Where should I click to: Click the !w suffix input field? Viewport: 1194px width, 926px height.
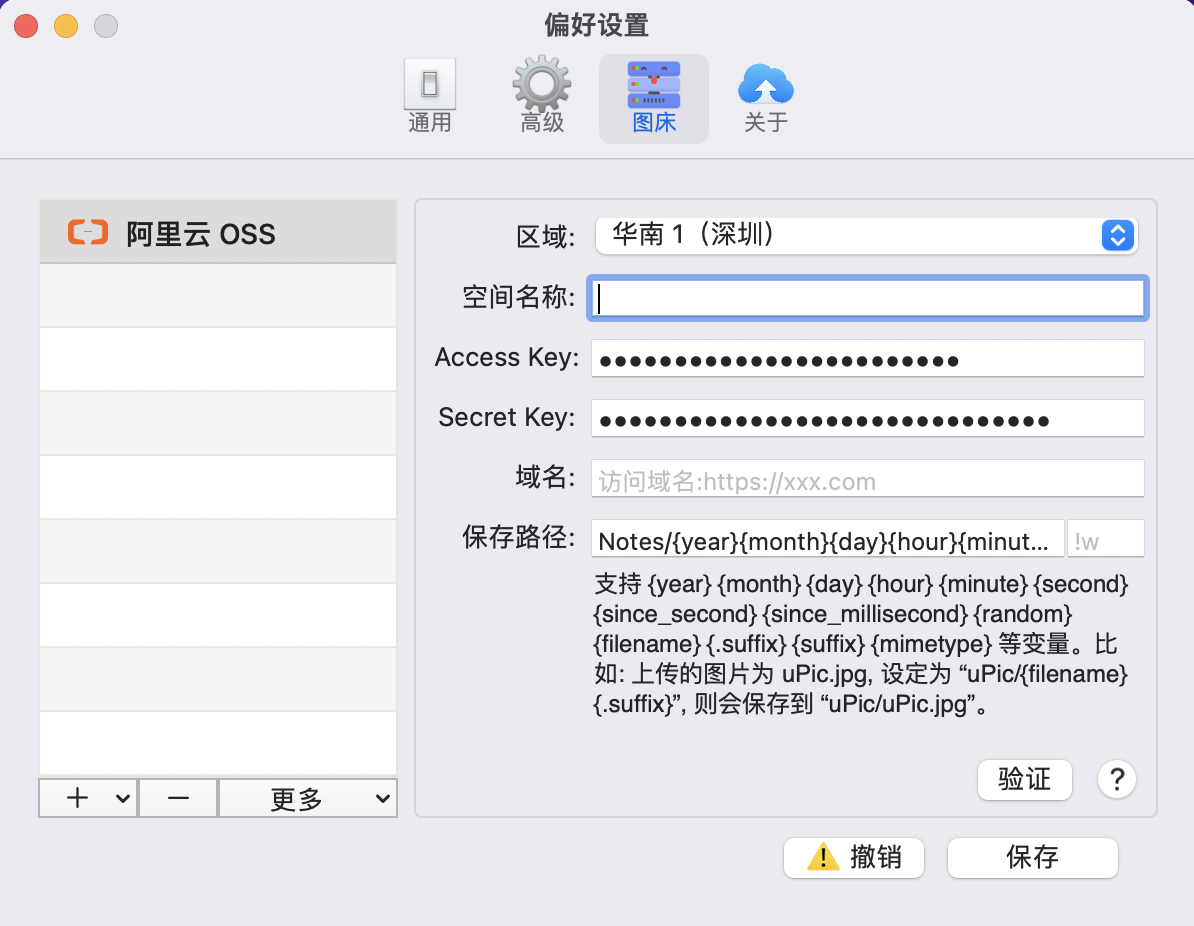(1105, 540)
